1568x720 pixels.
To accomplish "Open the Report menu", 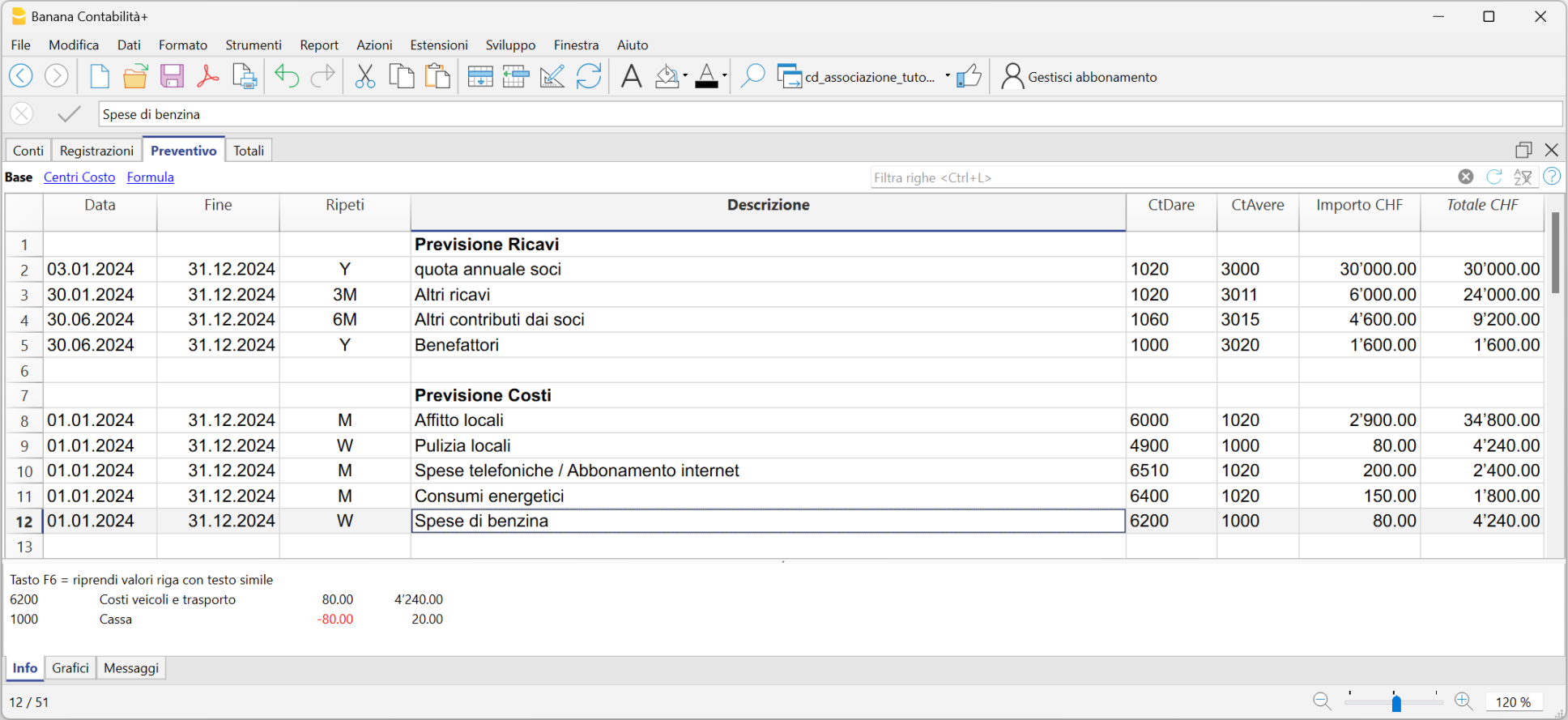I will (319, 45).
